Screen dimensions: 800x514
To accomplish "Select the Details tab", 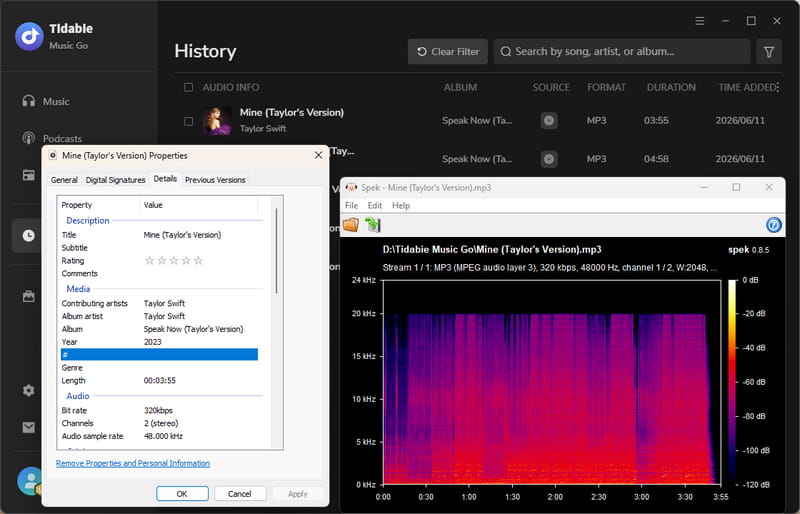I will (165, 179).
